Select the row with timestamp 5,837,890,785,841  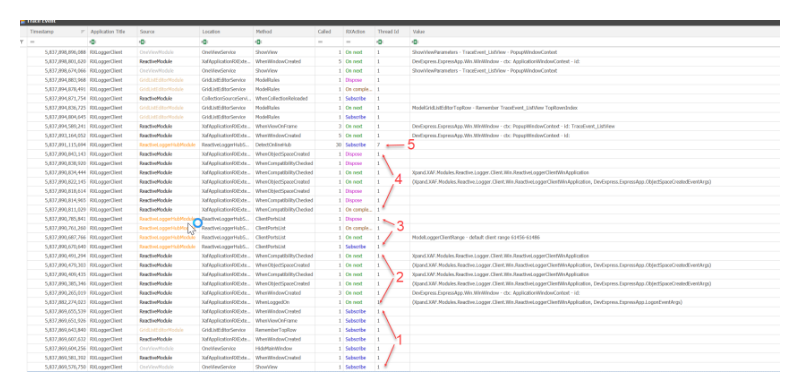[403, 218]
